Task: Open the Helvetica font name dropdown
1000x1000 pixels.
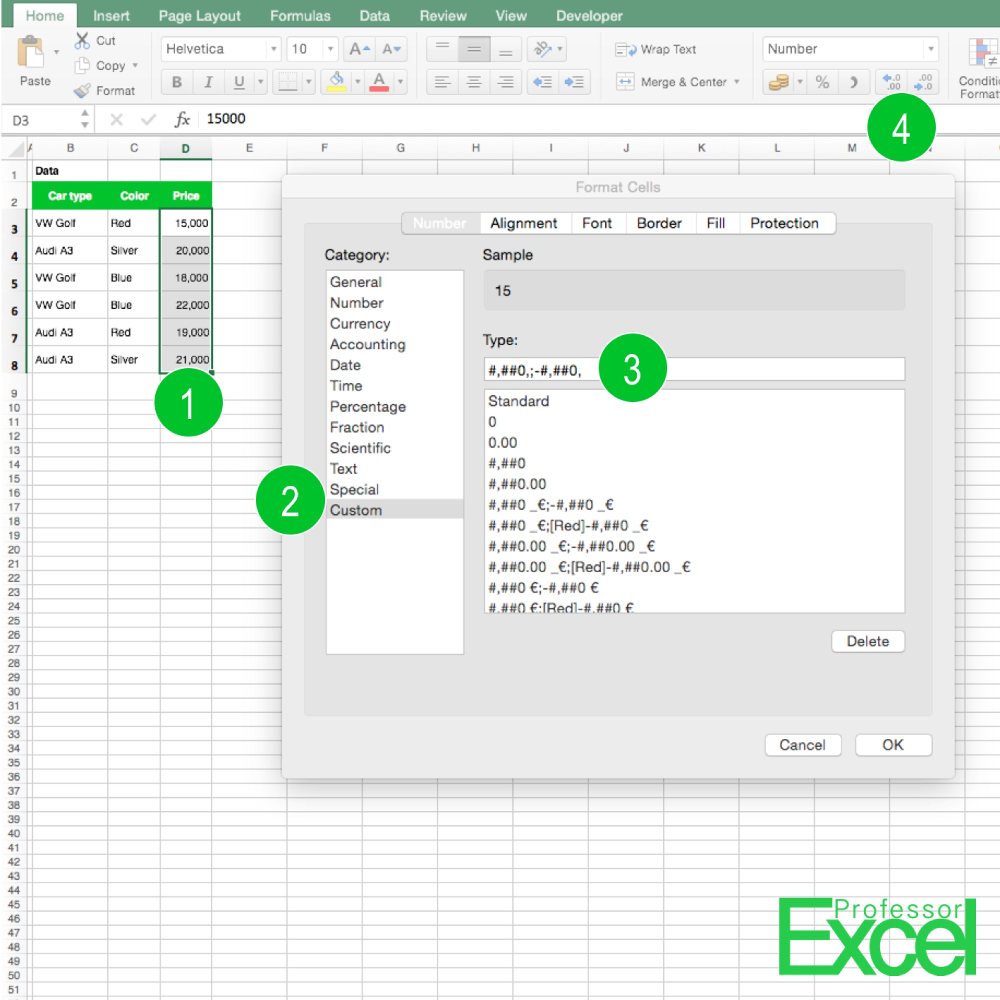Action: [274, 49]
